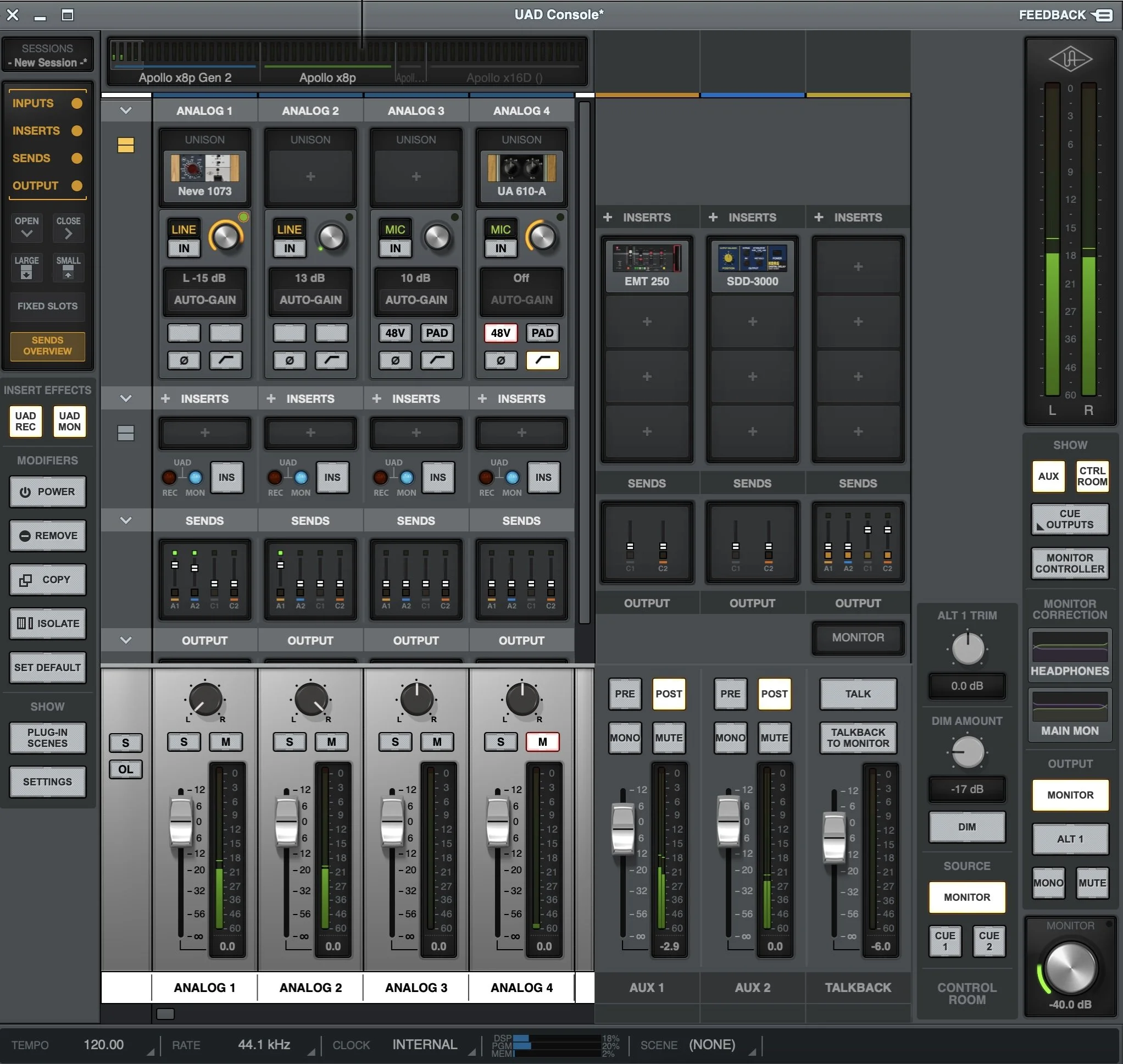This screenshot has height=1064, width=1123.
Task: Enable the low cut filter on Analog 3
Action: point(436,360)
